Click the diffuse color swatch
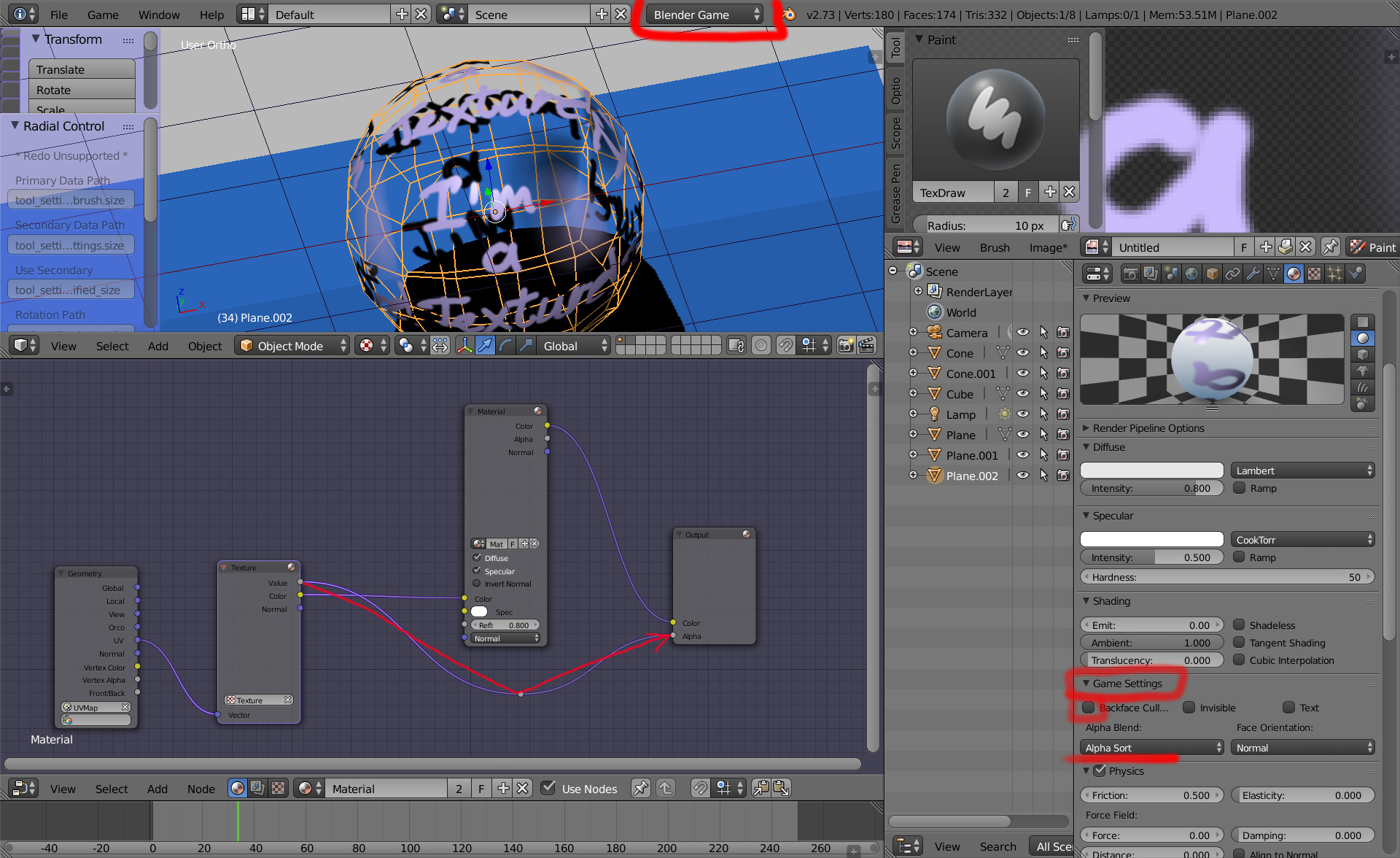The height and width of the screenshot is (858, 1400). 1151,471
